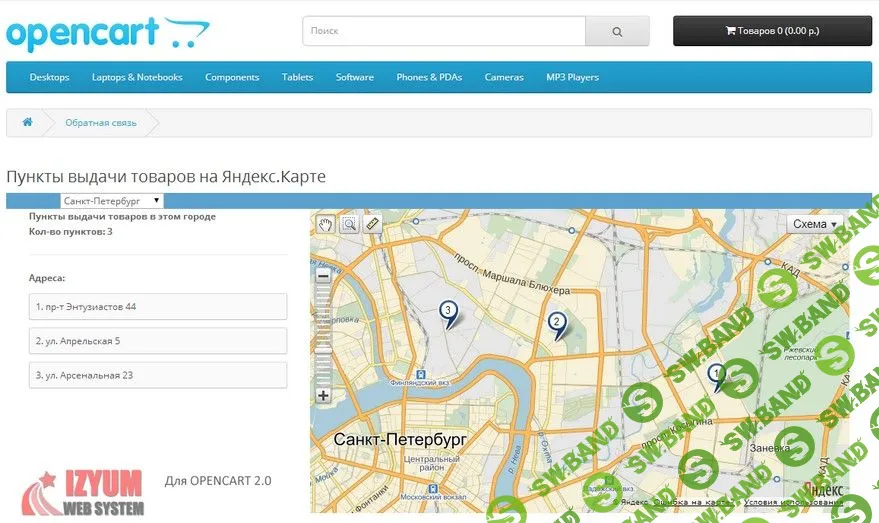Click the map zoom in plus button
The height and width of the screenshot is (523, 879).
click(x=323, y=395)
